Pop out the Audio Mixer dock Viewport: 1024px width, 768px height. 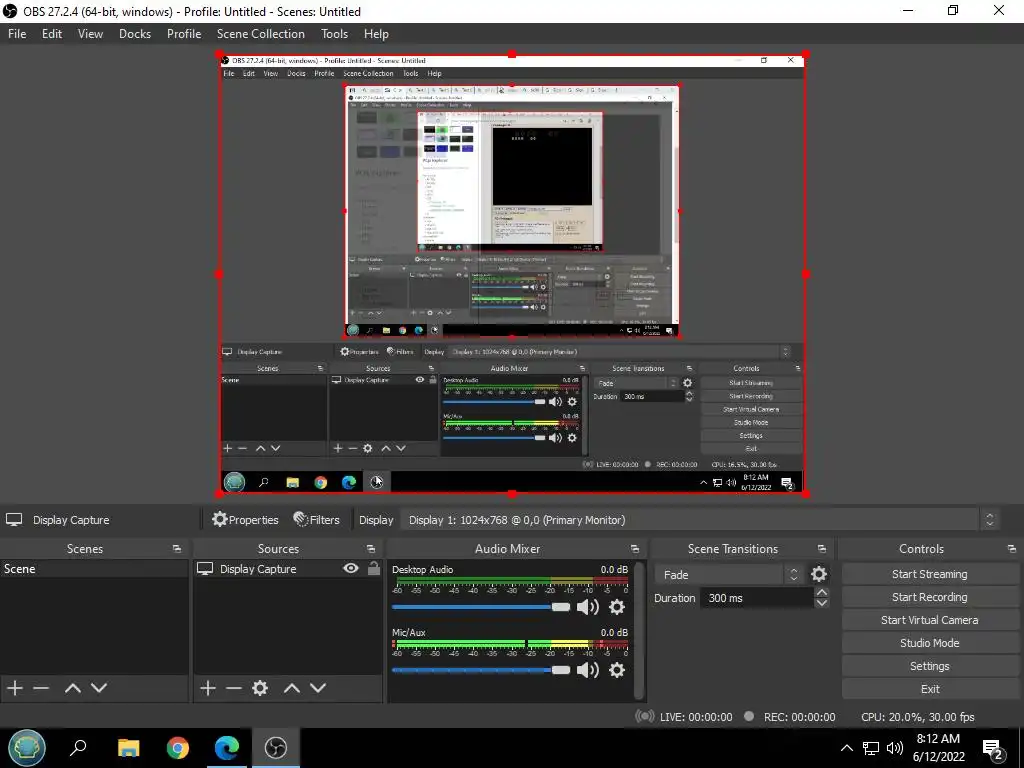pos(635,549)
